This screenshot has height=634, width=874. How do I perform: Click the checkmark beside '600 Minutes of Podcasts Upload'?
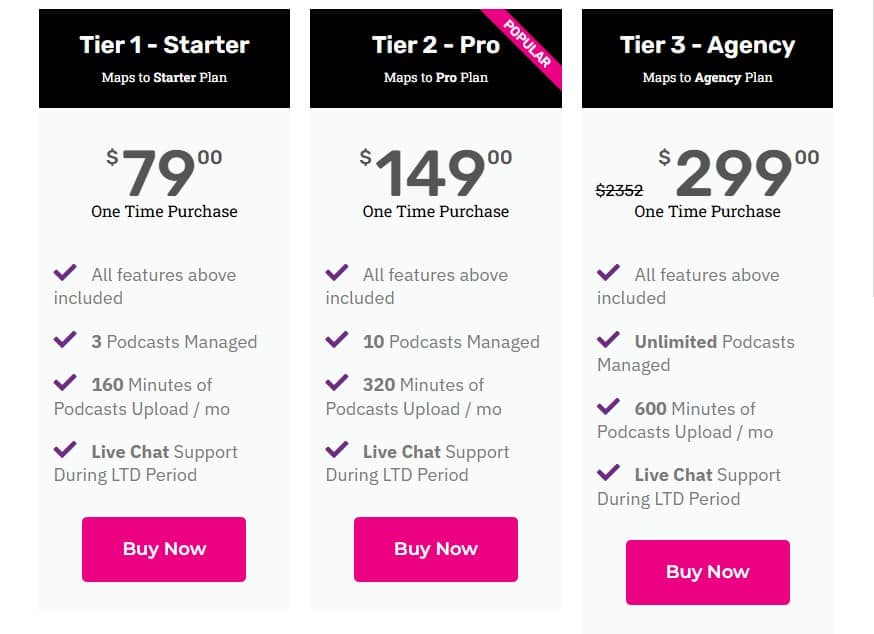610,407
